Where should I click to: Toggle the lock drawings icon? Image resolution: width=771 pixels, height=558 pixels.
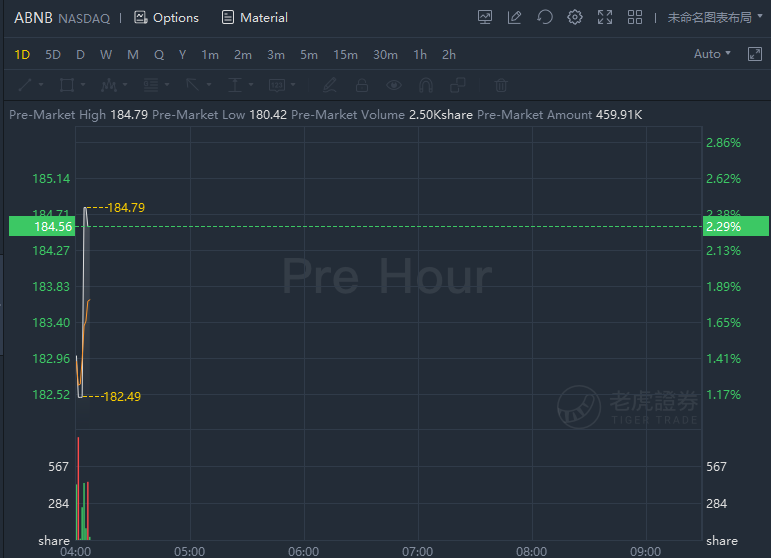coord(362,85)
